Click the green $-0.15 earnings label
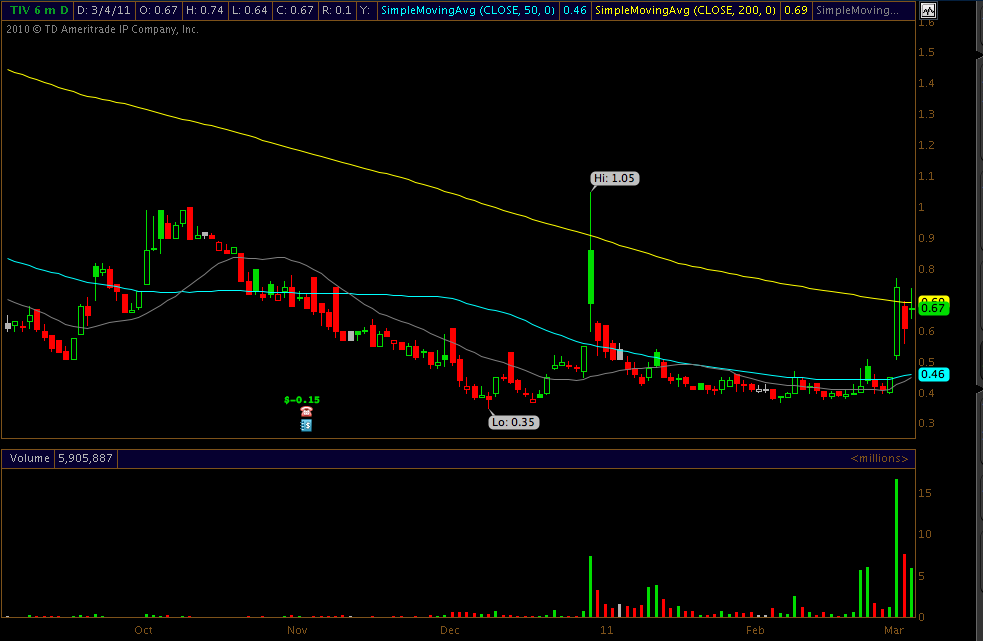This screenshot has height=641, width=983. click(302, 400)
